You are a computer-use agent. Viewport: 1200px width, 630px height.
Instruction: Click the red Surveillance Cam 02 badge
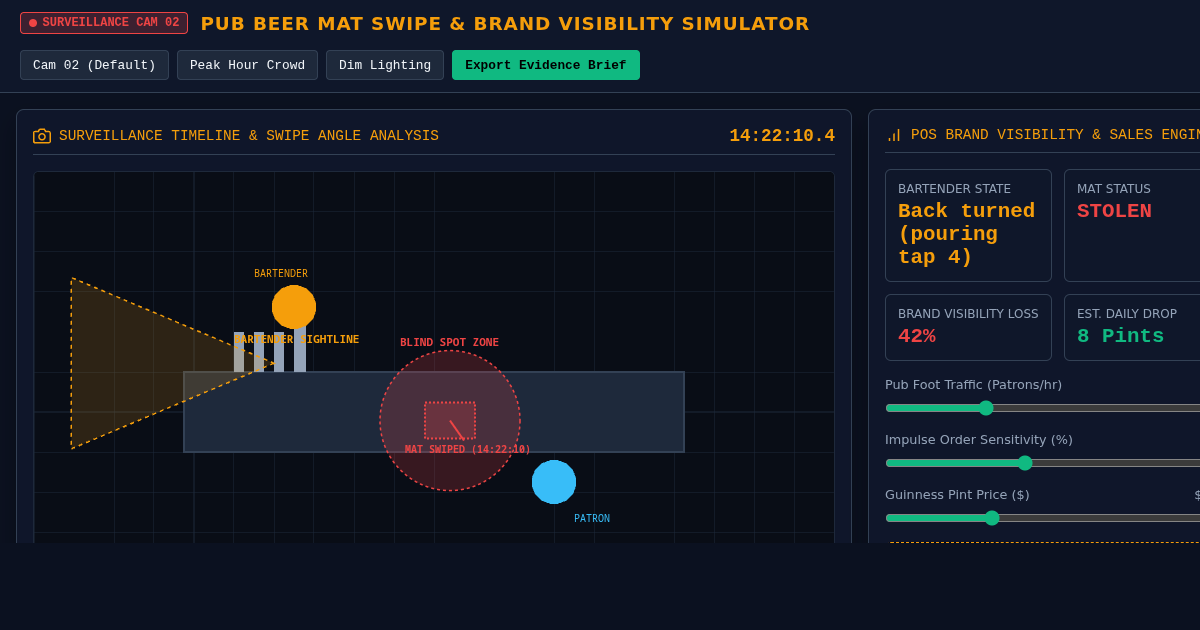(x=104, y=23)
